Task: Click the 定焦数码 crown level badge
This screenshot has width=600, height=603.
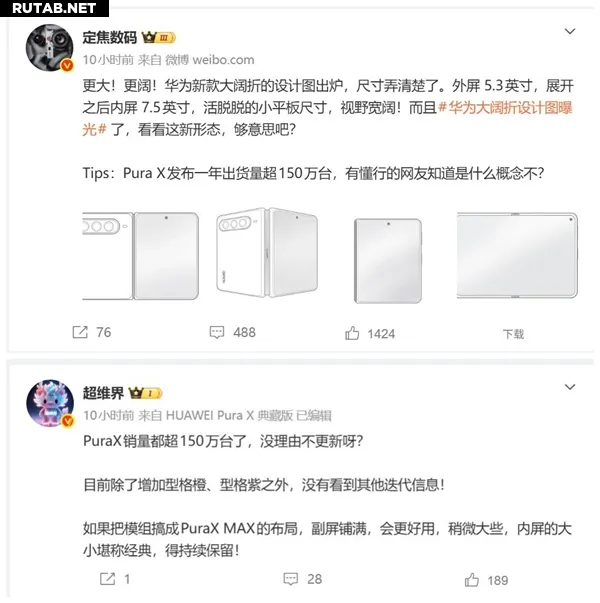Action: (159, 37)
